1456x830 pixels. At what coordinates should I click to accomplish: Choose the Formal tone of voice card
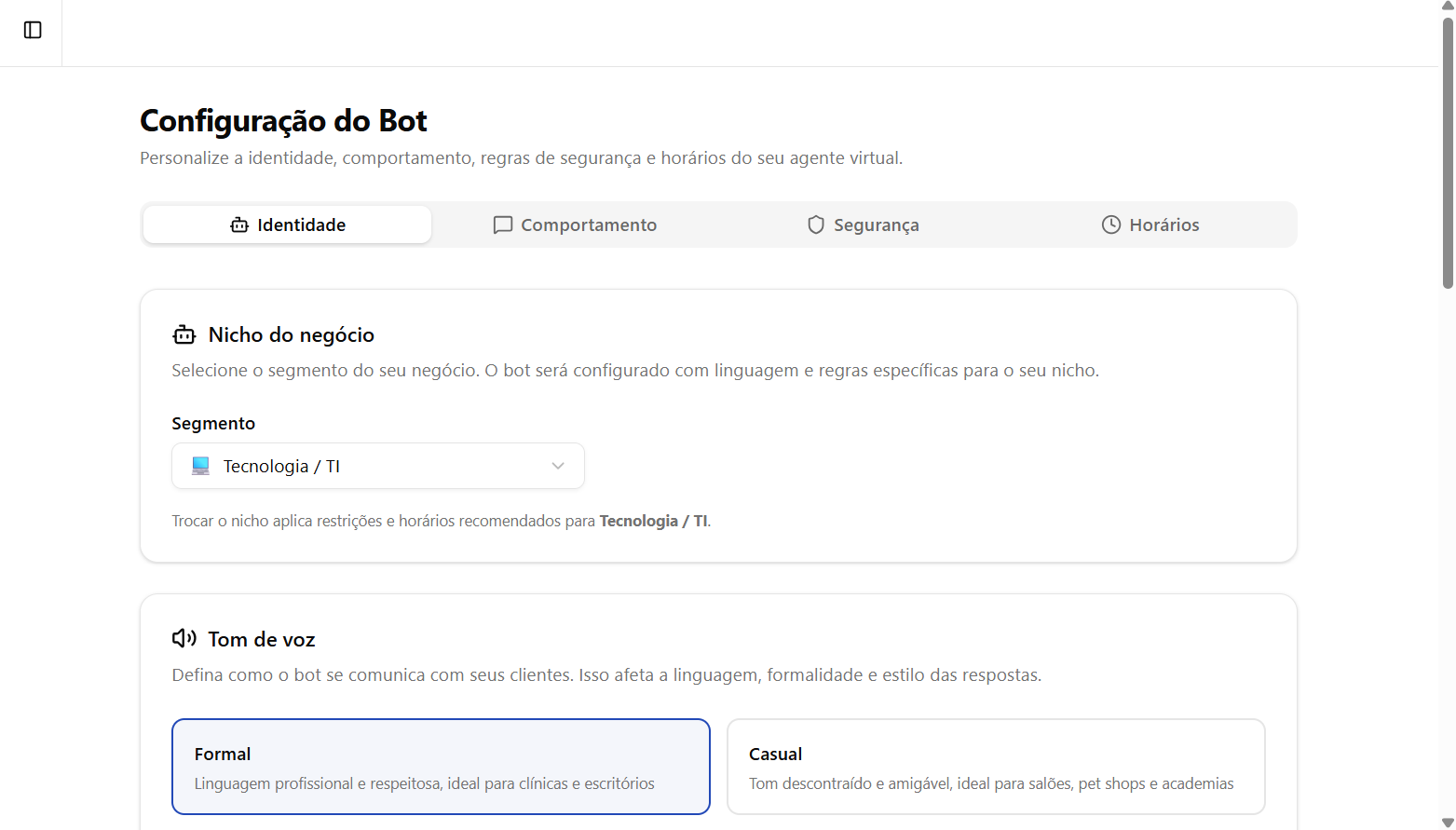point(441,767)
